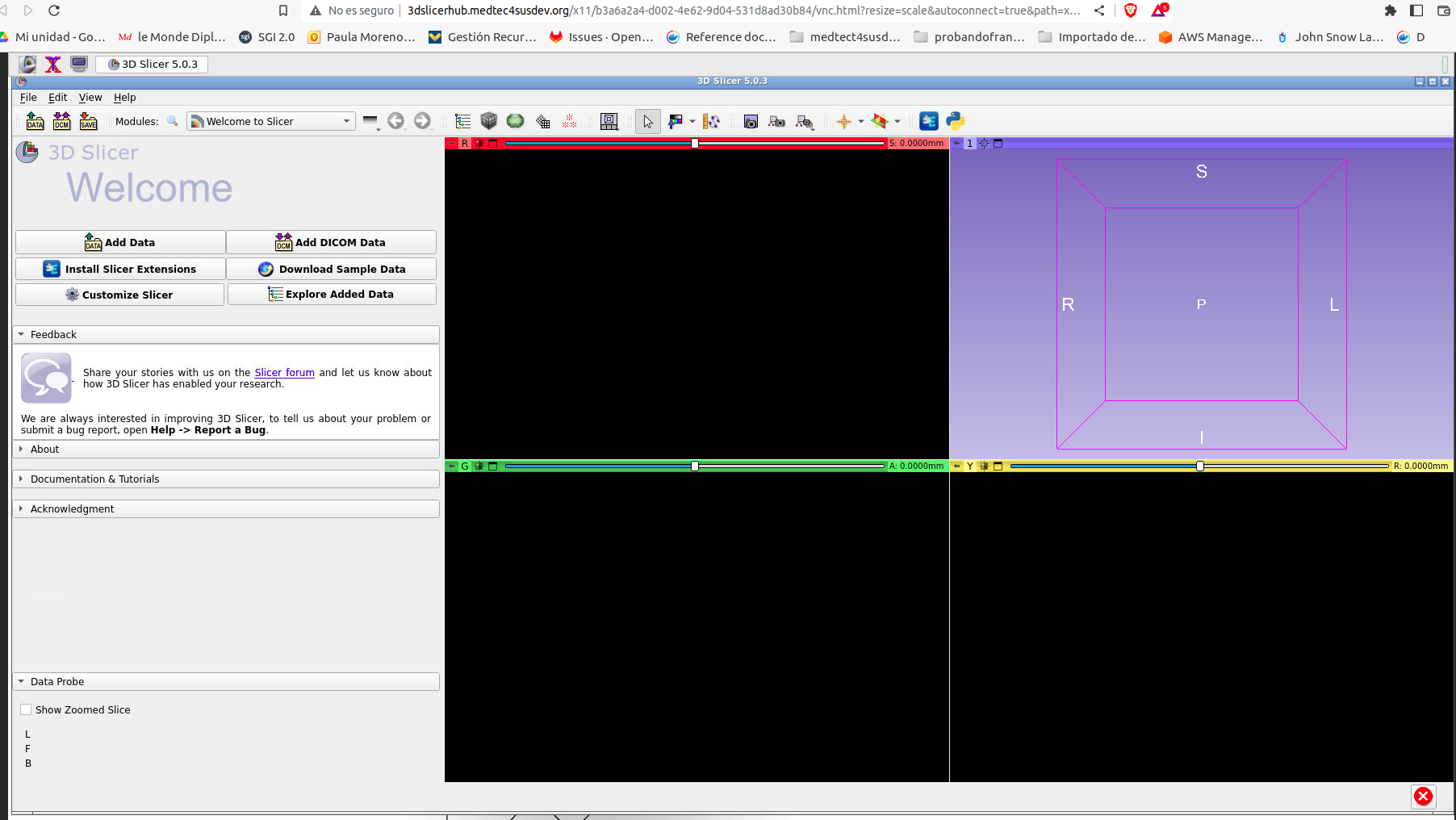The width and height of the screenshot is (1456, 820).
Task: Click the module search magnifier icon
Action: (172, 121)
